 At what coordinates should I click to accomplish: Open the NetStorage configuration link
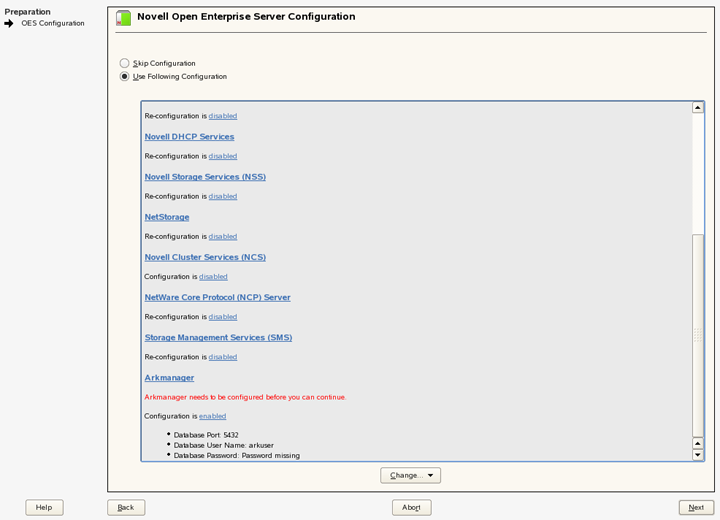167,217
